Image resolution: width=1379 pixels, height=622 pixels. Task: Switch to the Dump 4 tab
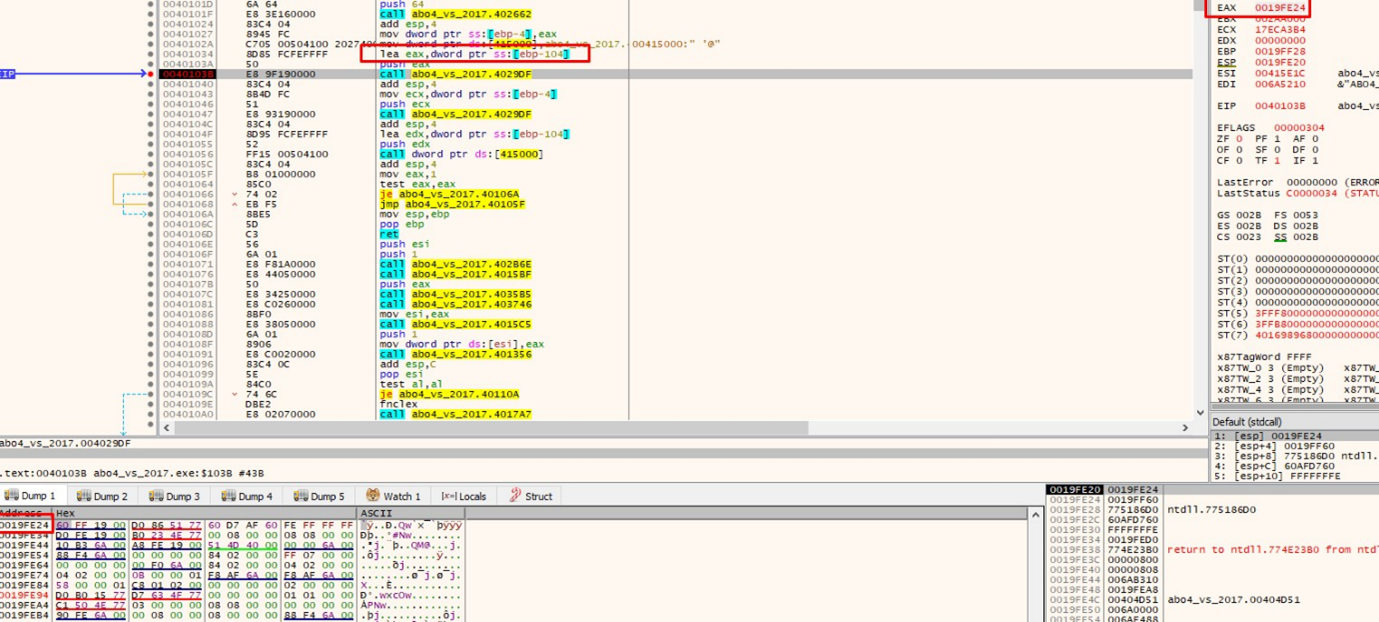tap(247, 496)
